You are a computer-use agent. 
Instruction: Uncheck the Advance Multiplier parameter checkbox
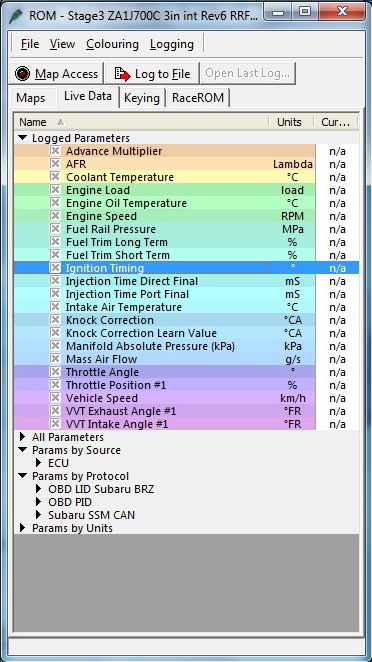55,151
